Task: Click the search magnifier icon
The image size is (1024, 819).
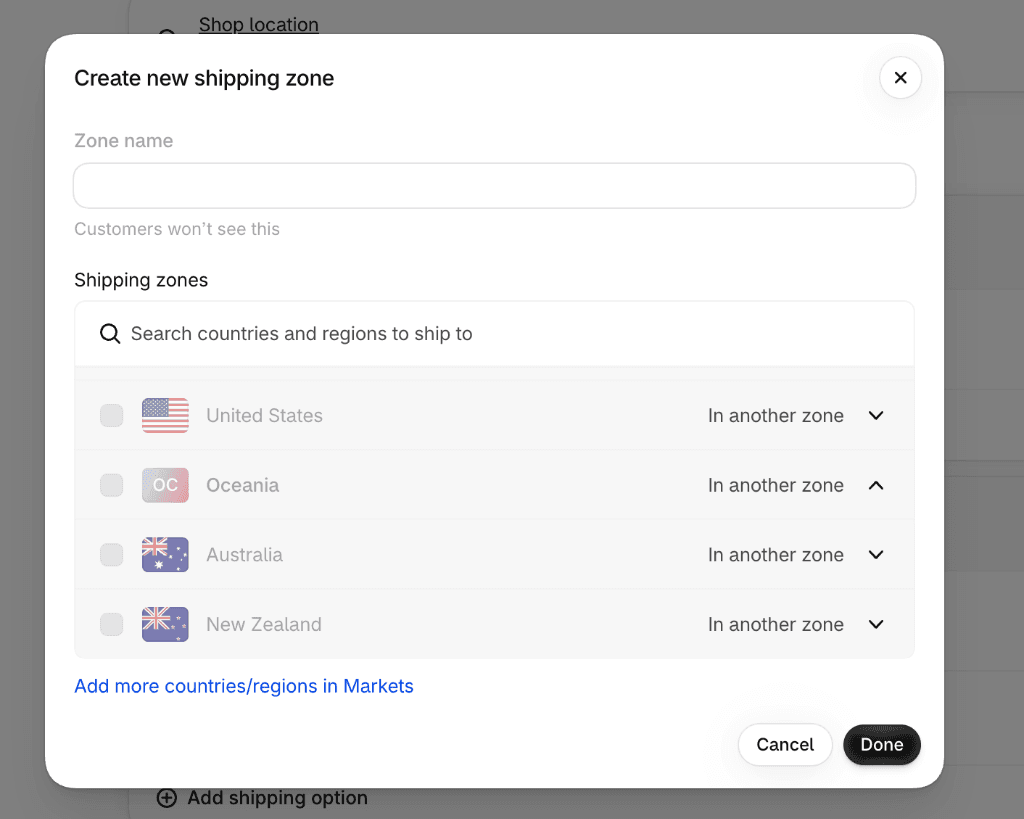Action: [x=110, y=334]
